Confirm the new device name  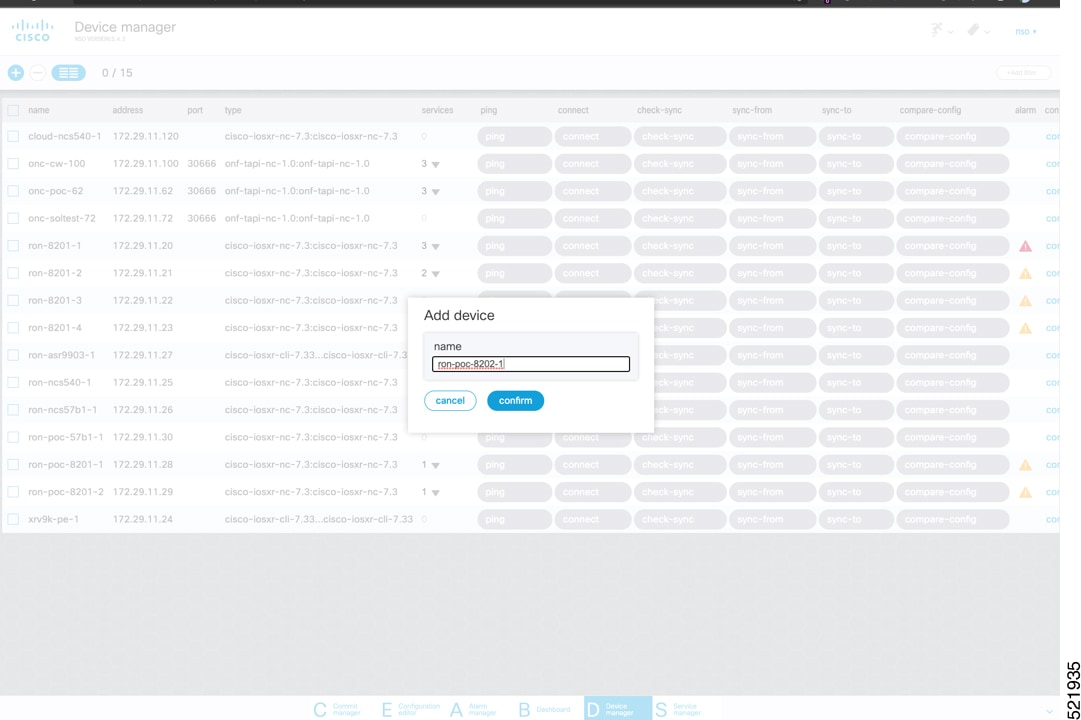tap(515, 401)
